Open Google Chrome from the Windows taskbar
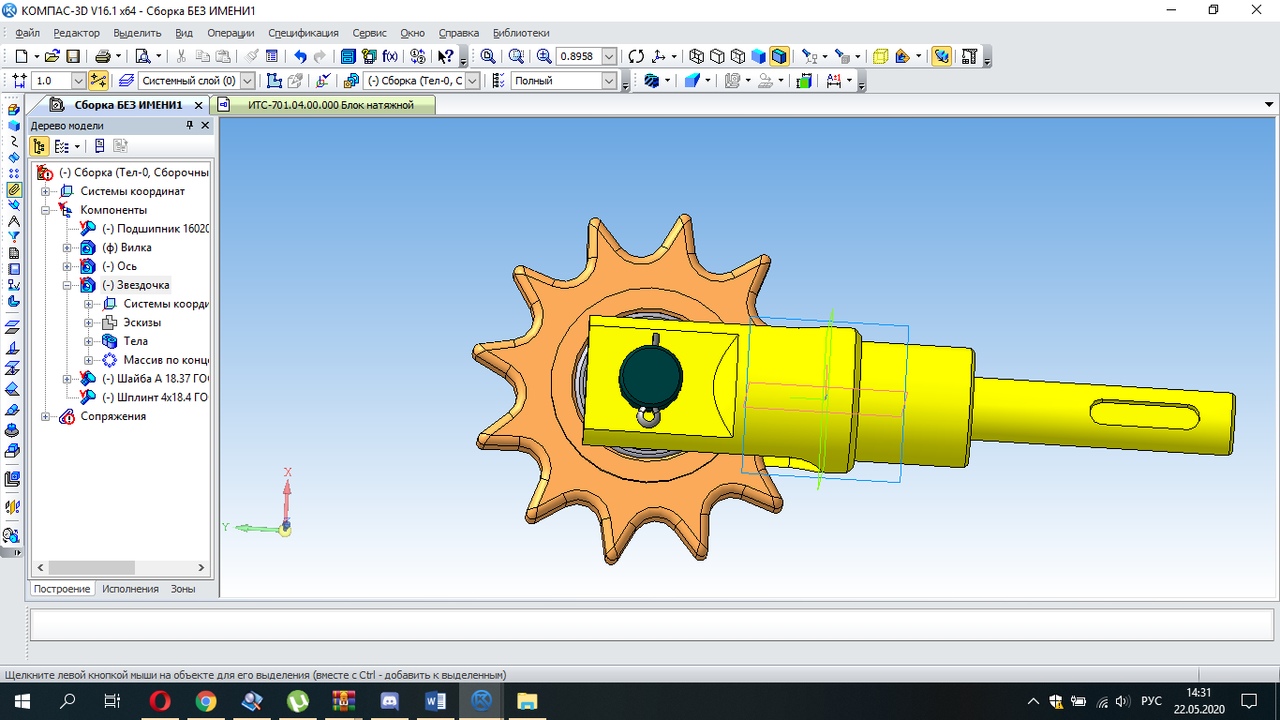Viewport: 1280px width, 720px height. click(205, 701)
